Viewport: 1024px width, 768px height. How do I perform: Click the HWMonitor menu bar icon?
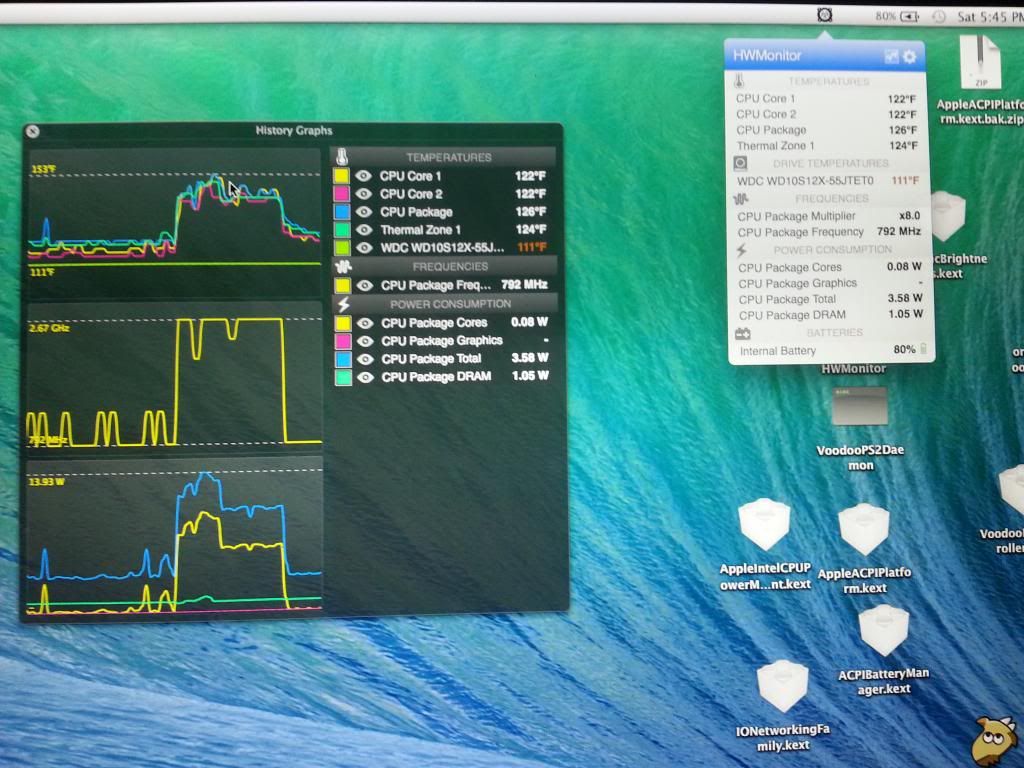pos(825,14)
